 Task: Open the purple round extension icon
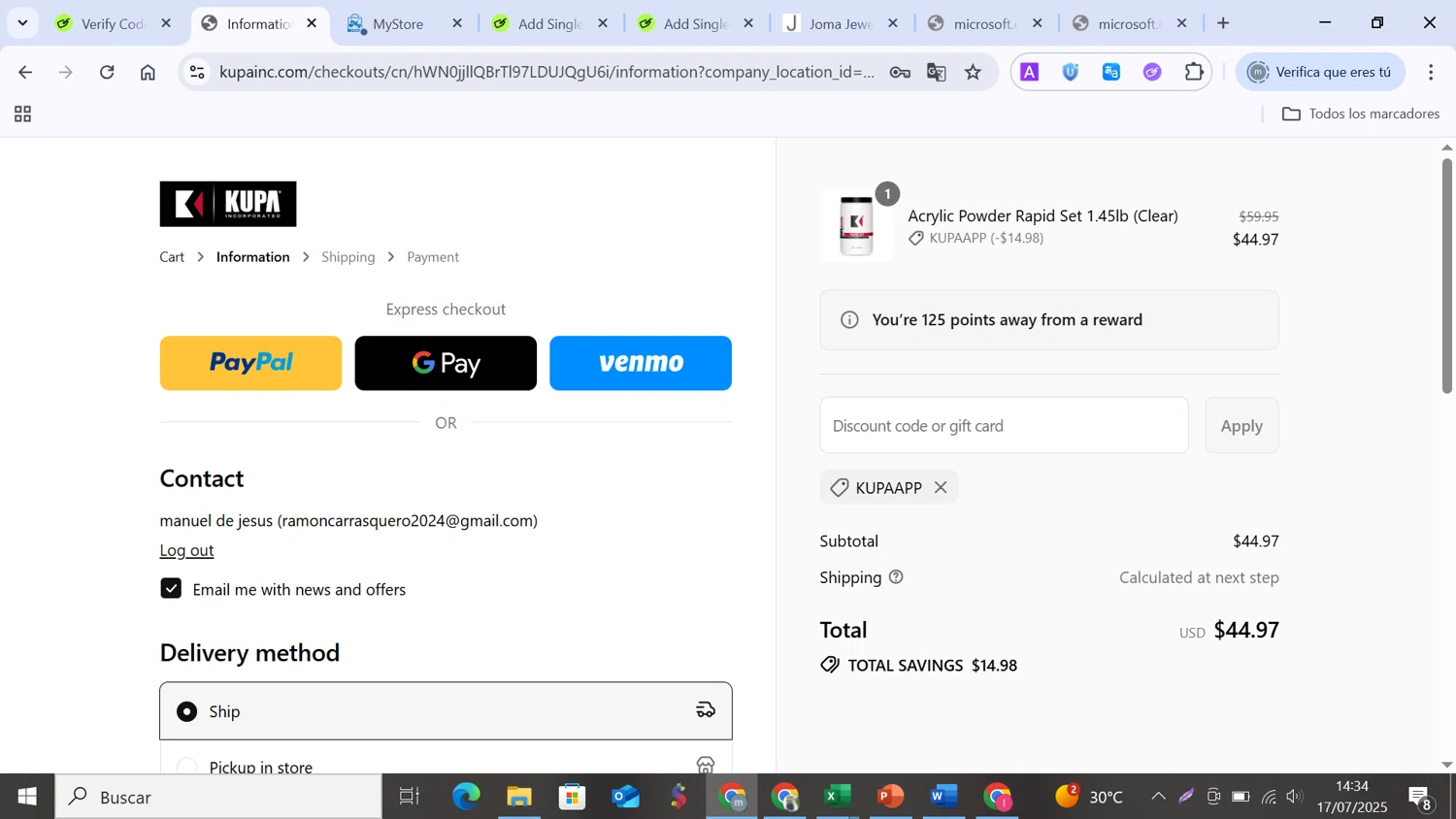pos(1152,72)
